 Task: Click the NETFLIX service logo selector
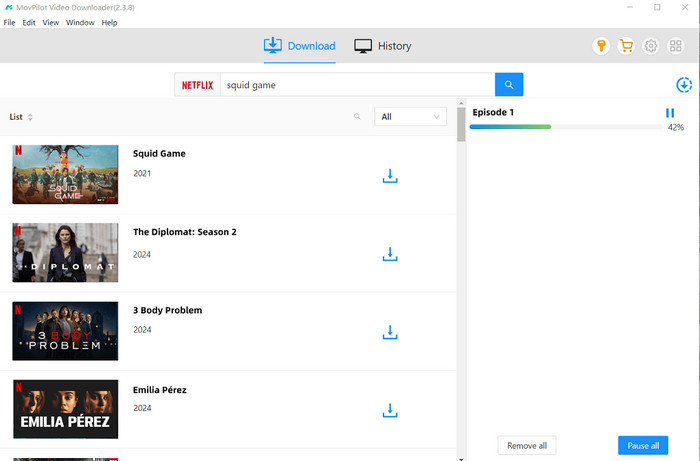pyautogui.click(x=197, y=85)
